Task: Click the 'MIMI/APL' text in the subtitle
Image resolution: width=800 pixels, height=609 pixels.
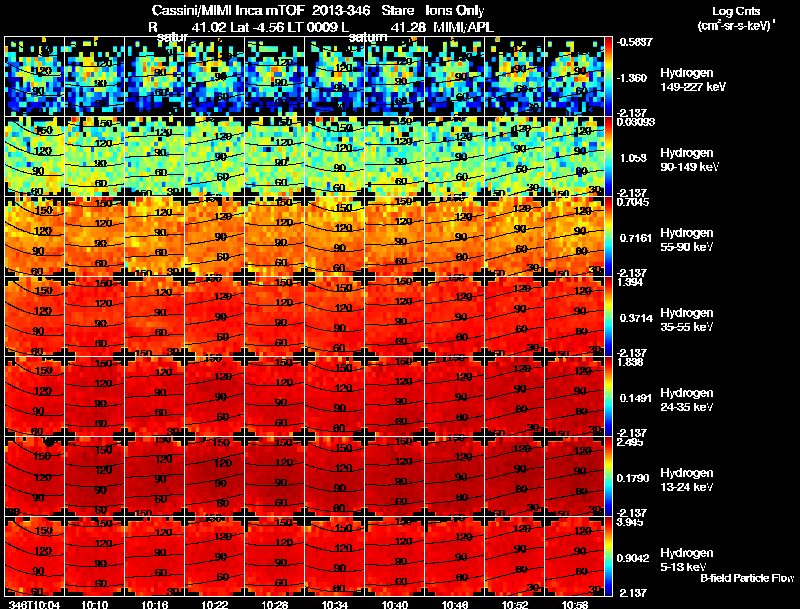Action: tap(463, 28)
